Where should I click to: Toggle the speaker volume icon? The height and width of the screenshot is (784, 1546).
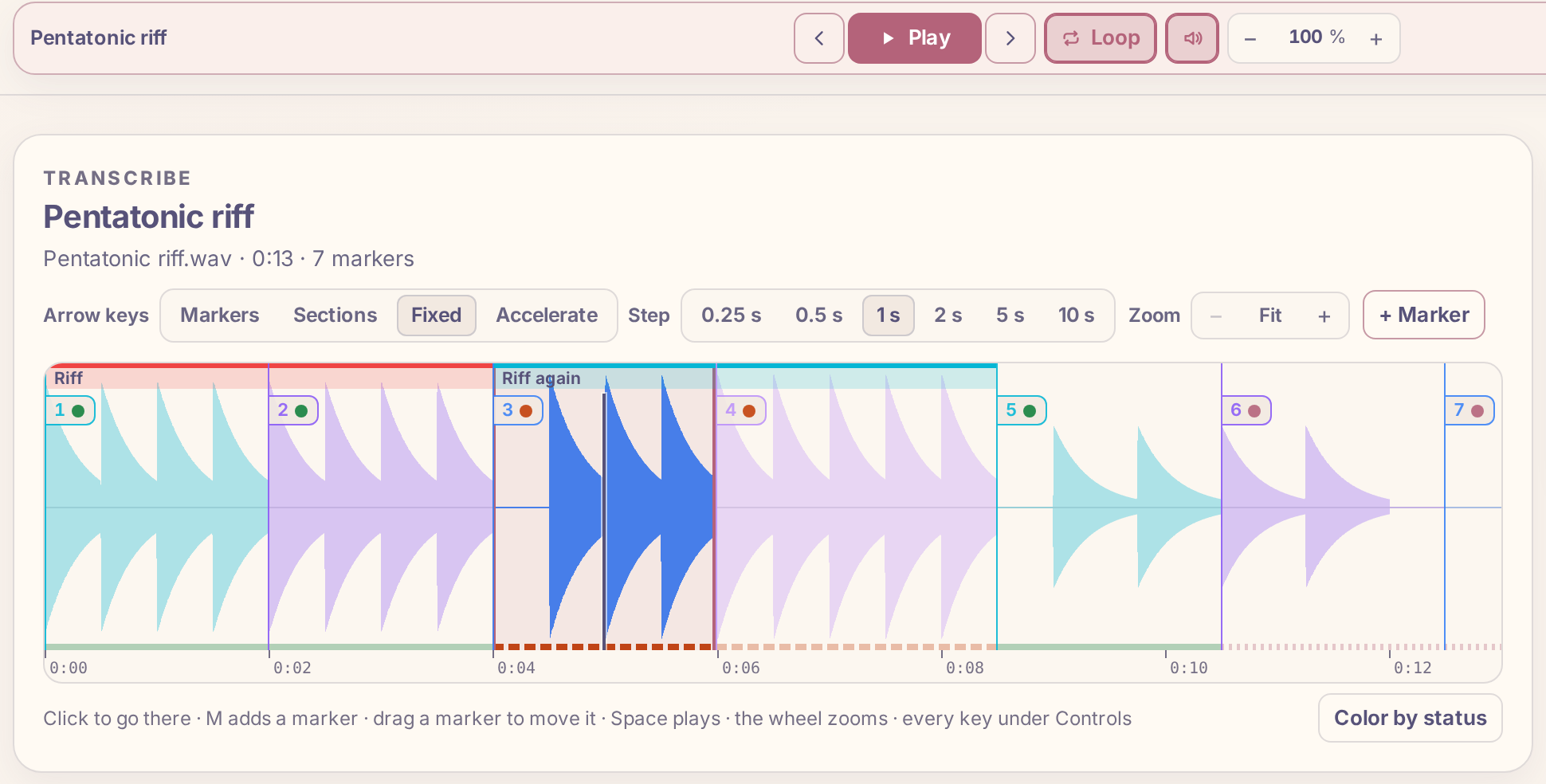click(1191, 38)
